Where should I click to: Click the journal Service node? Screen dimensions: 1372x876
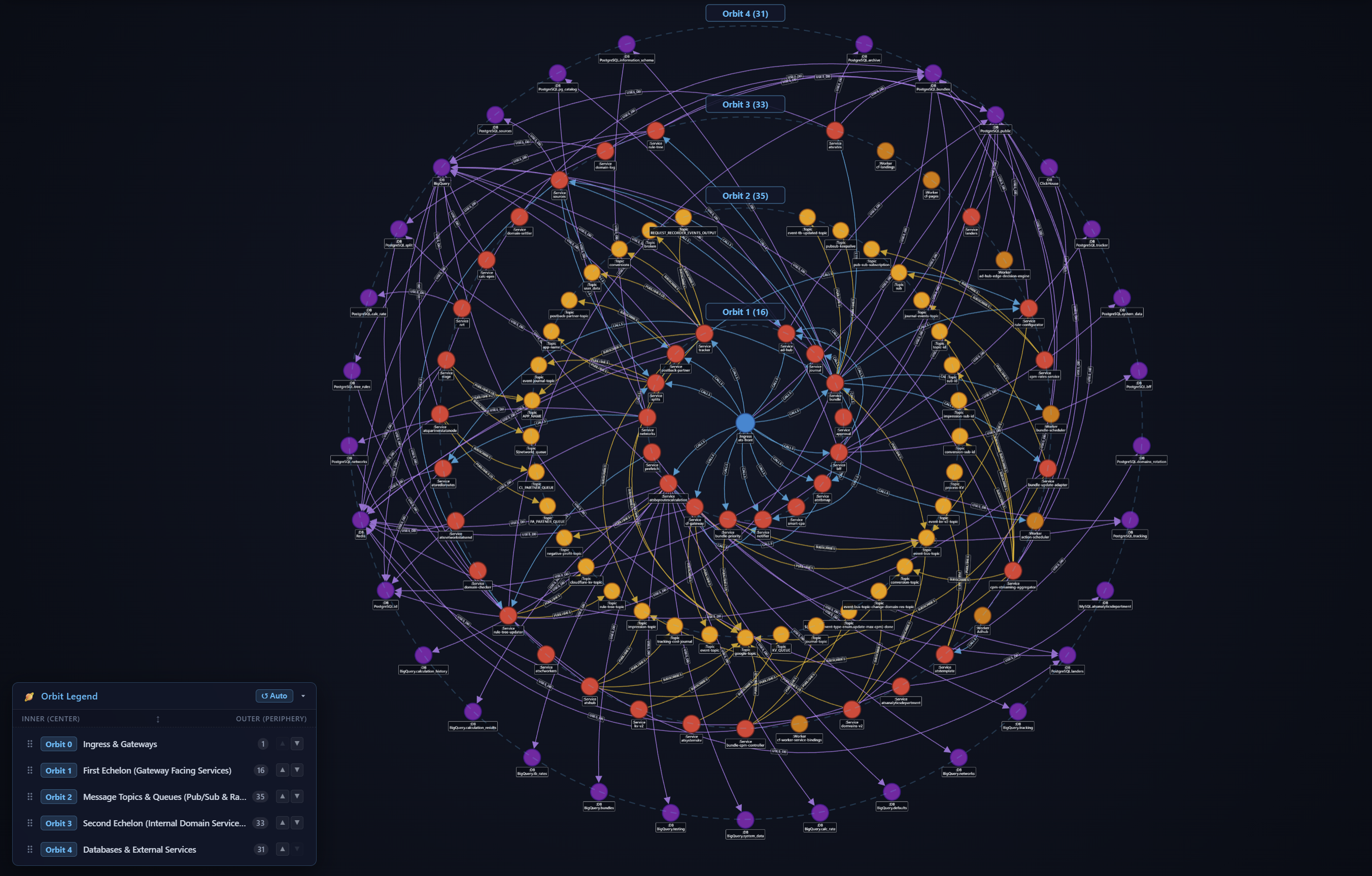pos(815,354)
